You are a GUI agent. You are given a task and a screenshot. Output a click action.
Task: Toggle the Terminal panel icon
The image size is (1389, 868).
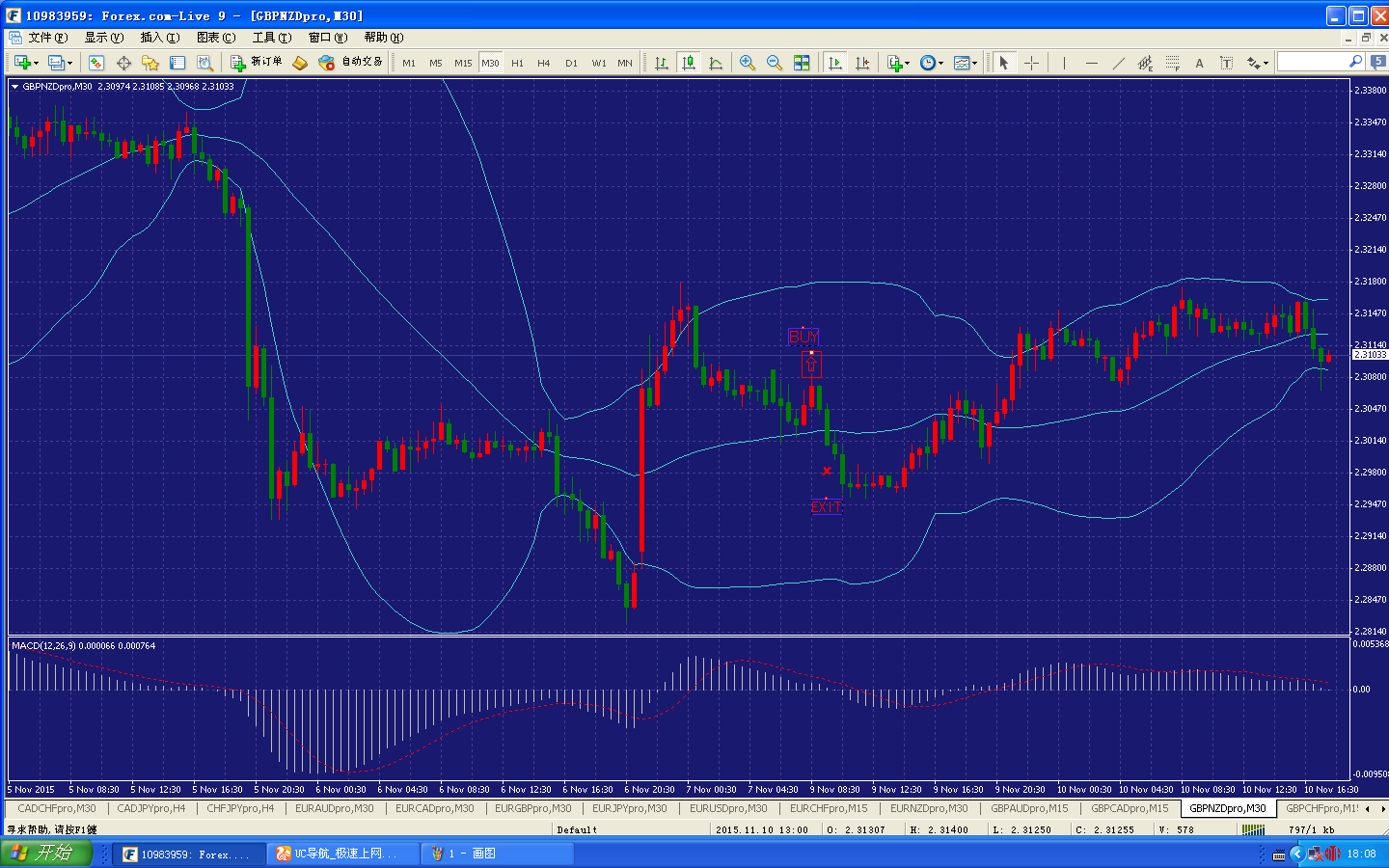(177, 63)
